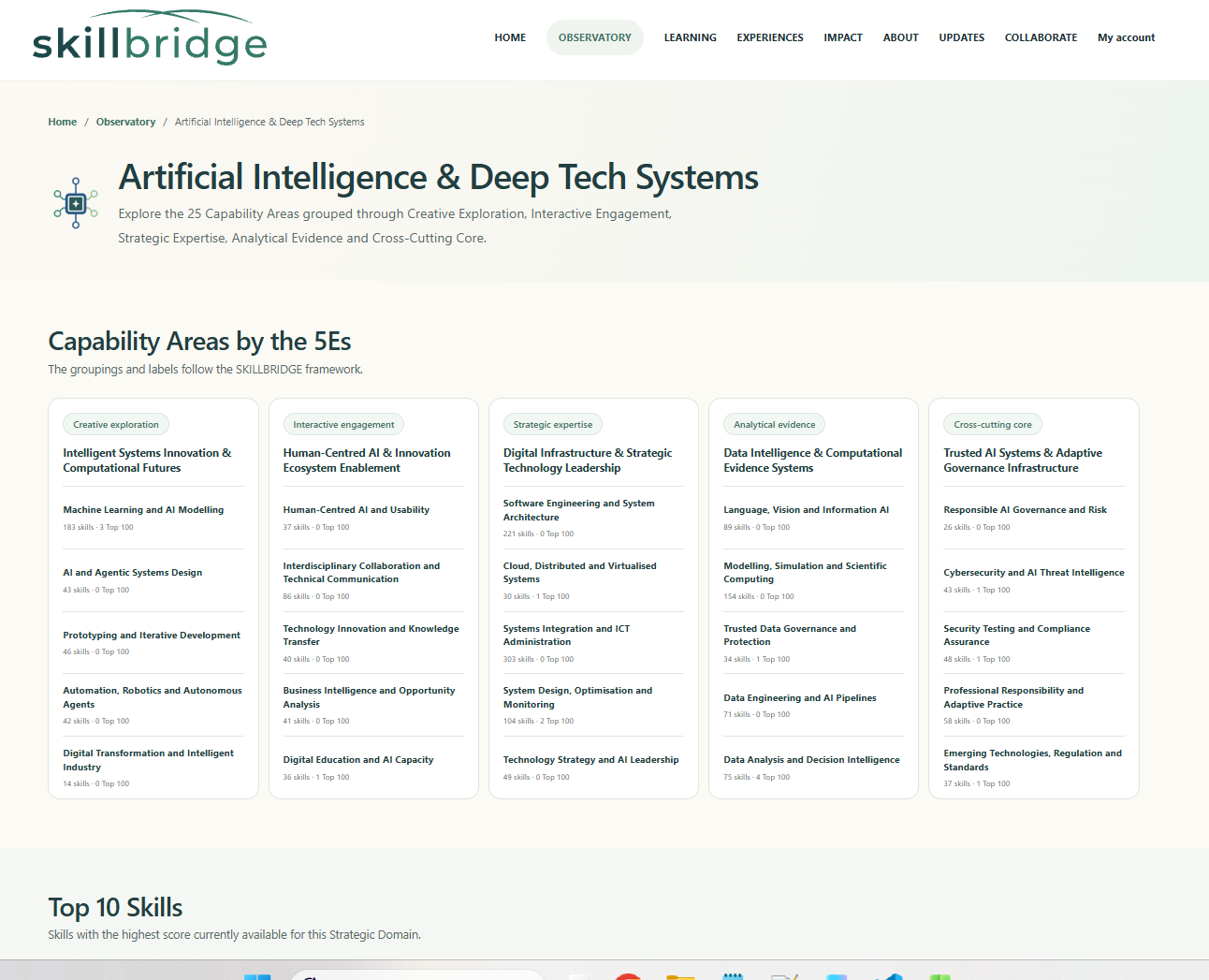
Task: Click the Observatory breadcrumb link
Action: 125,122
